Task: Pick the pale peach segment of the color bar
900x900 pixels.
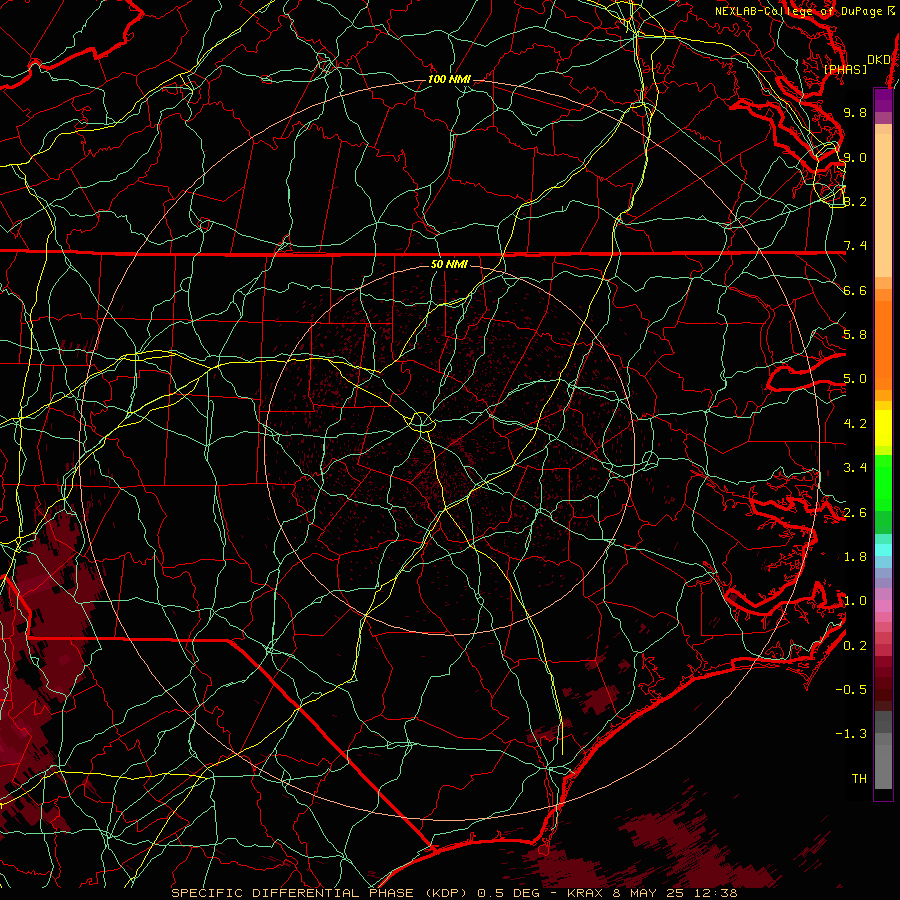Action: tap(883, 205)
